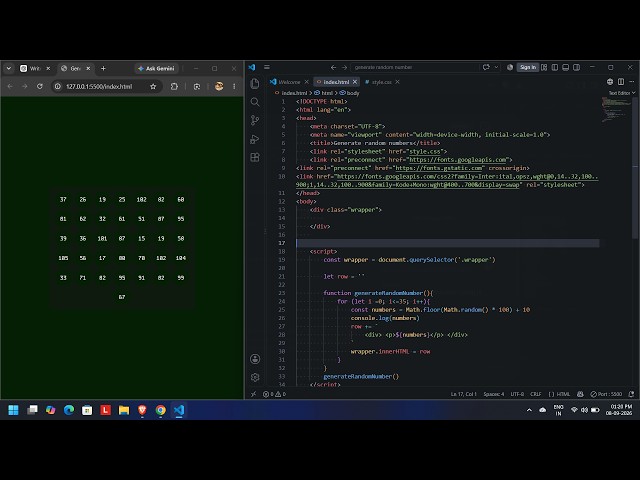Stop Live Server via Port : 5500
Screen dimensions: 640x480
pyautogui.click(x=606, y=394)
